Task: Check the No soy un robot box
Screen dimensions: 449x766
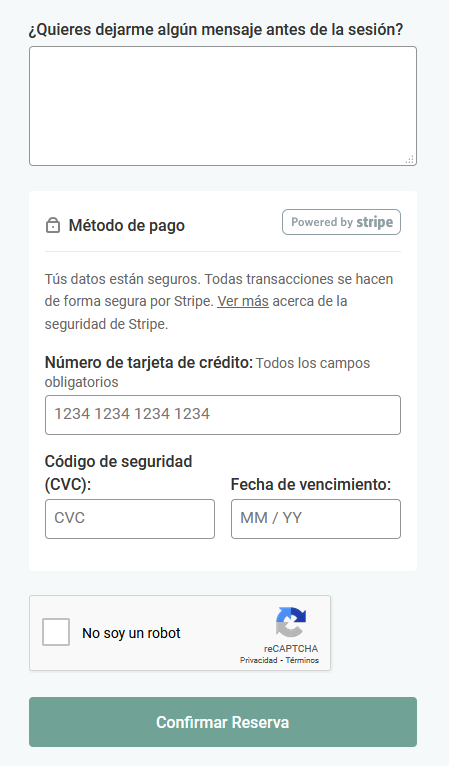Action: click(56, 632)
